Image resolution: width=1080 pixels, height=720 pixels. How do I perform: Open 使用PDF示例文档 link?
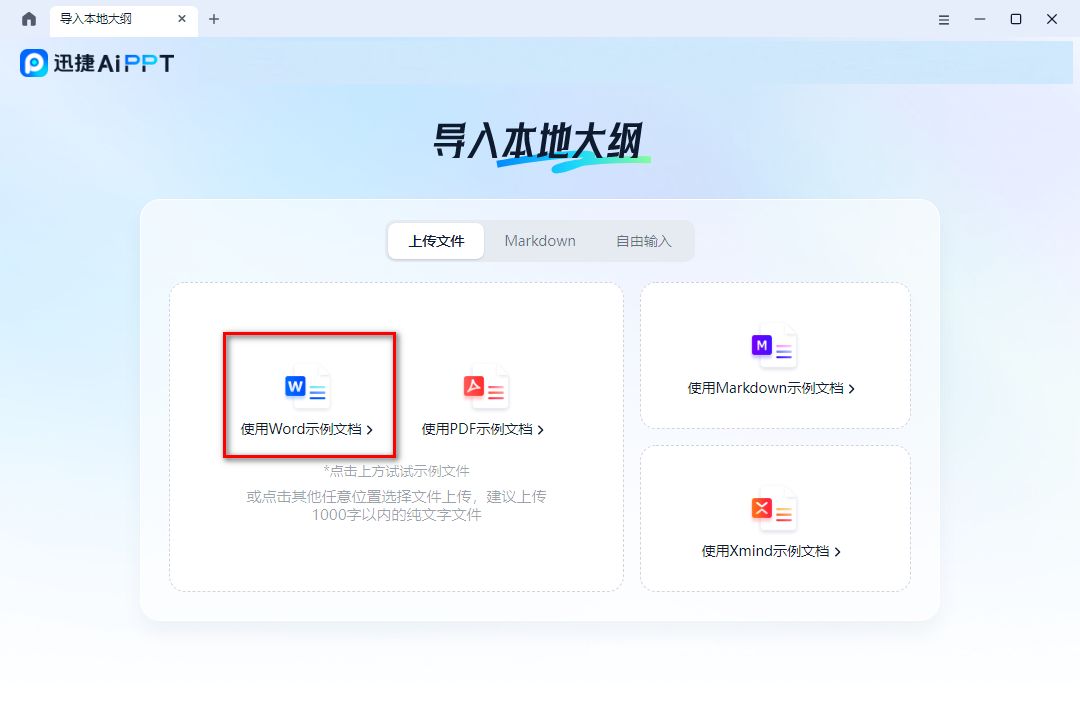click(x=483, y=429)
